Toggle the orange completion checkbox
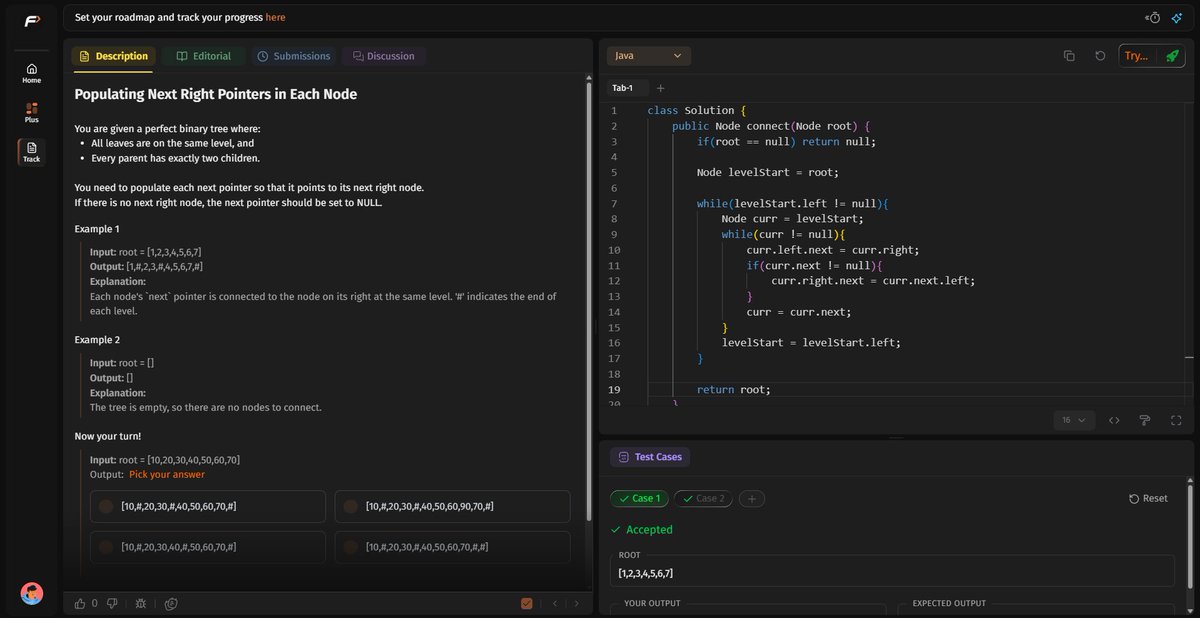This screenshot has height=618, width=1200. (527, 603)
